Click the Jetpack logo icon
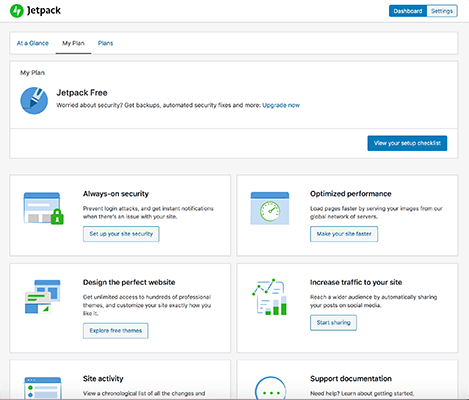This screenshot has width=469, height=400. point(16,11)
